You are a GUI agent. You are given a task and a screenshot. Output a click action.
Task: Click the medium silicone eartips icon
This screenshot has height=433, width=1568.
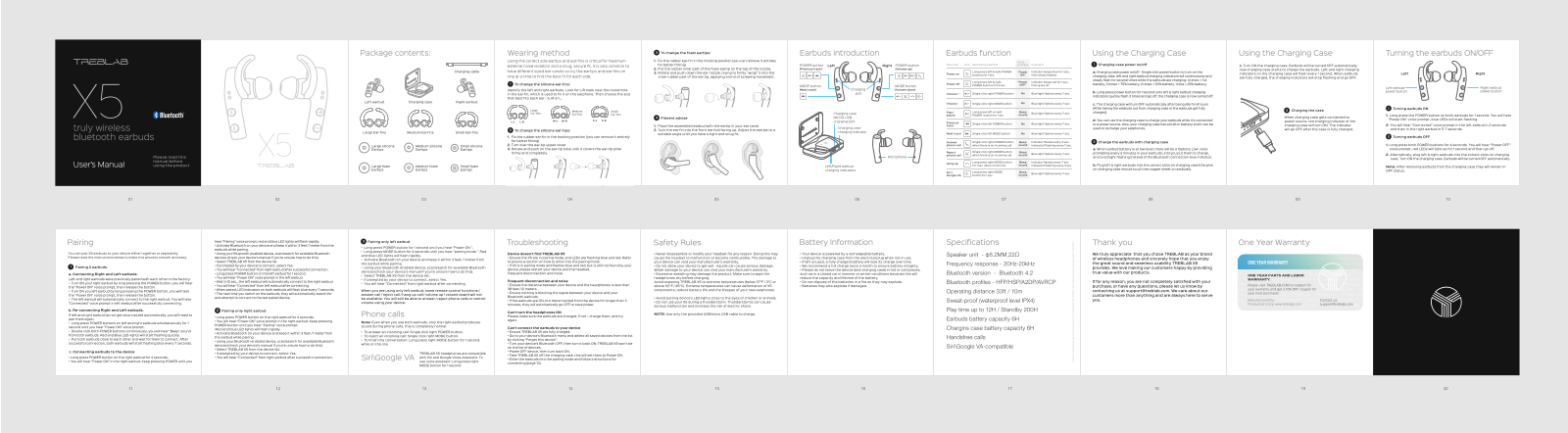(x=409, y=148)
